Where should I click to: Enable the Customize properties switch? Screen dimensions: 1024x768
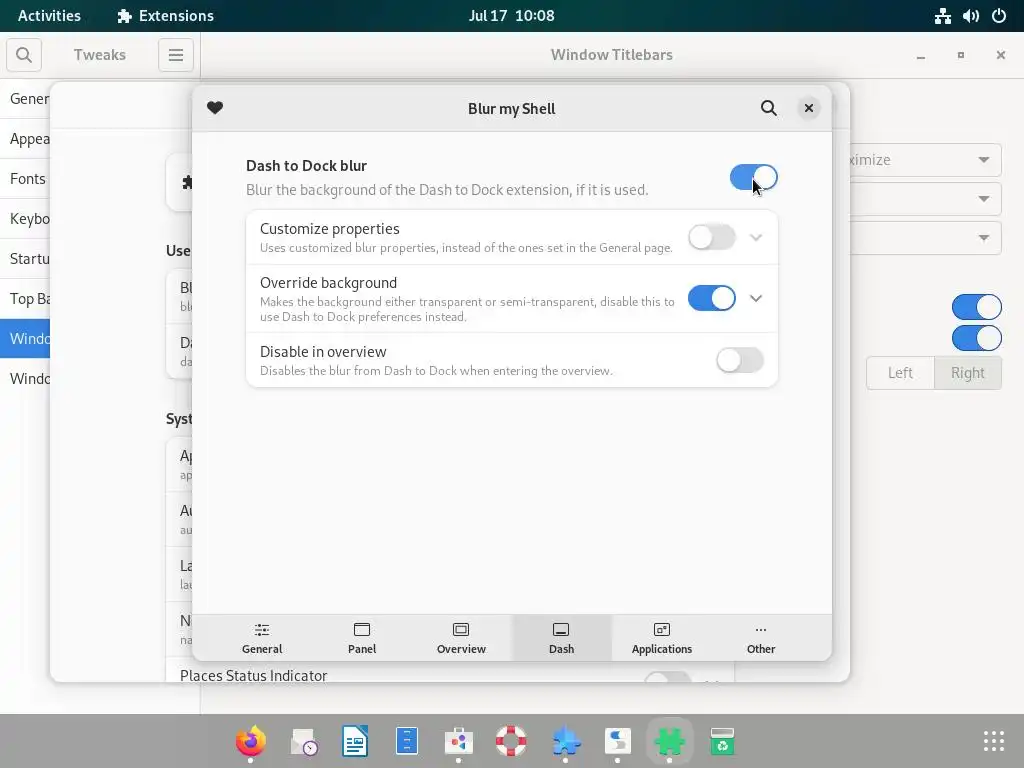click(x=712, y=237)
